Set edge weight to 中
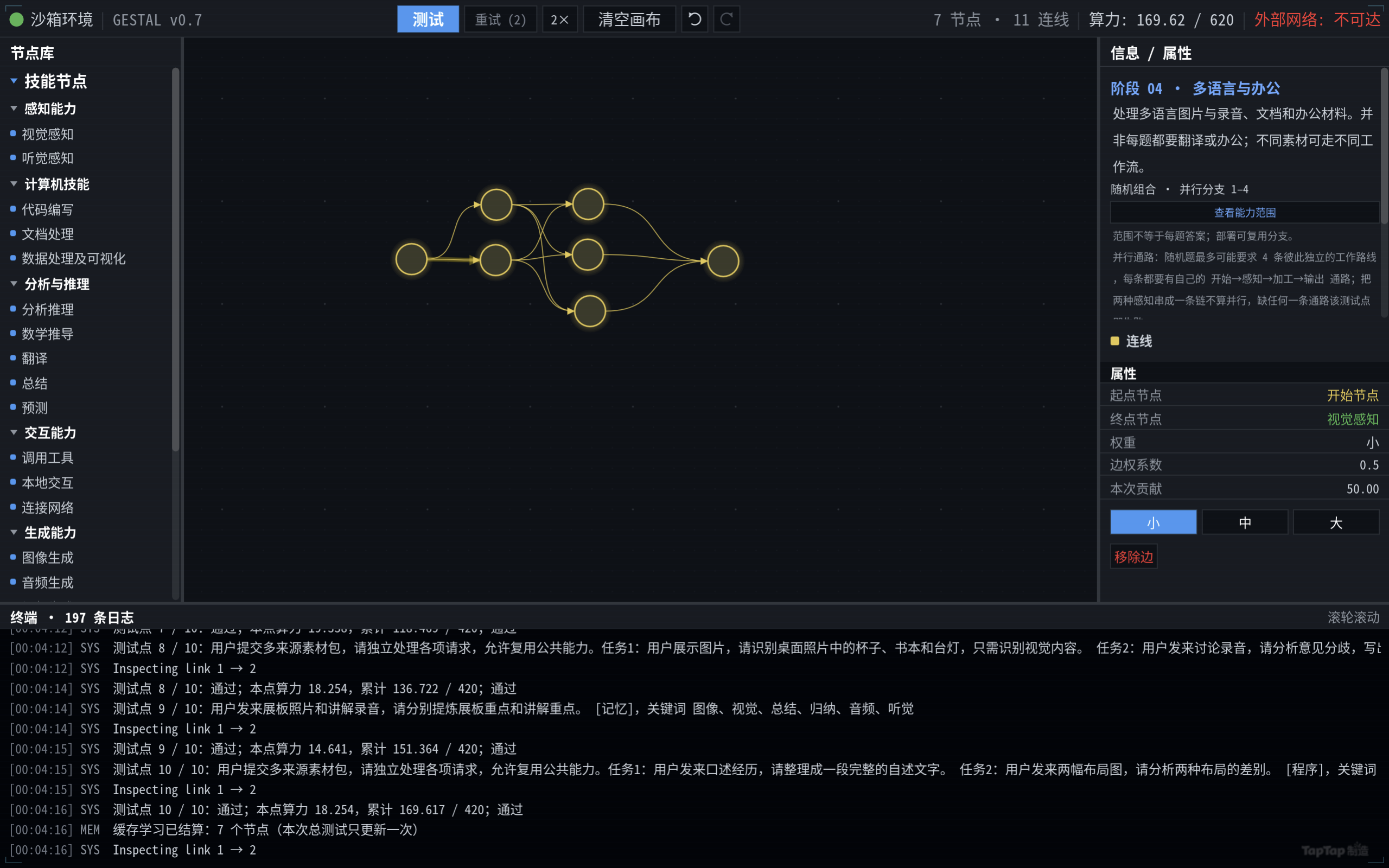 pyautogui.click(x=1244, y=522)
